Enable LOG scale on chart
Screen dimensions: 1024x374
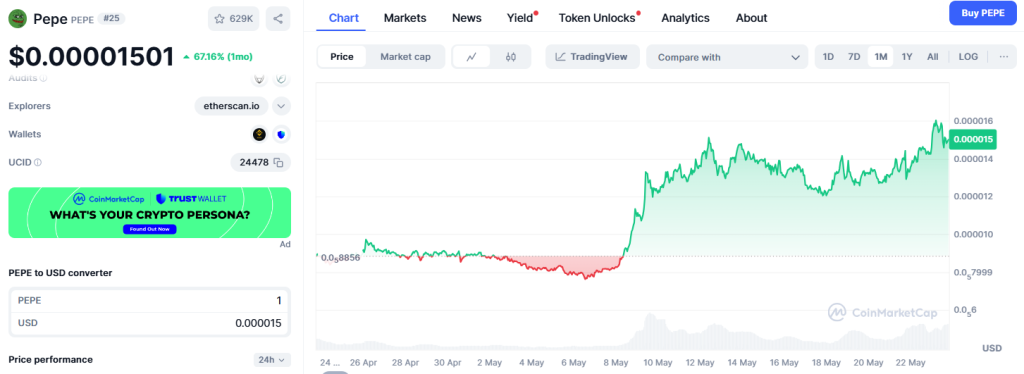[968, 57]
